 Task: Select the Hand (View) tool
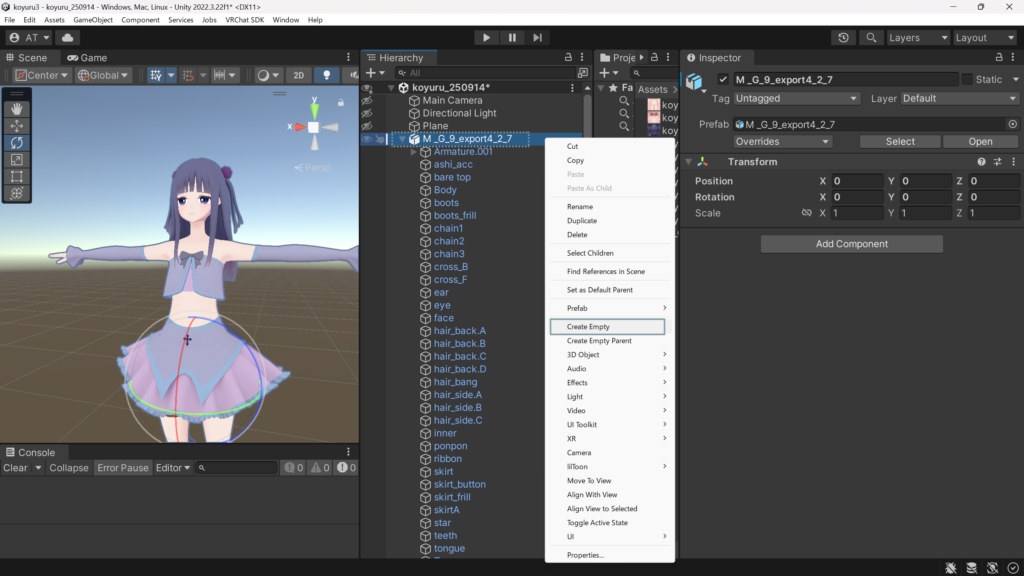(x=17, y=108)
